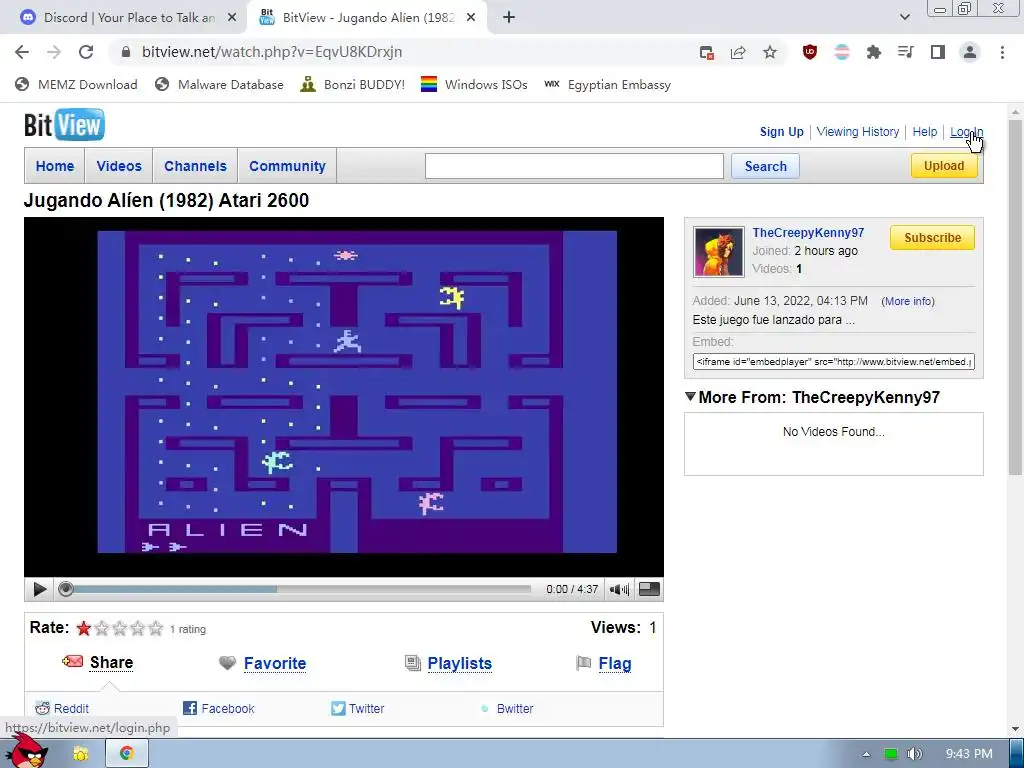
Task: Select the embed code text field
Action: point(833,361)
